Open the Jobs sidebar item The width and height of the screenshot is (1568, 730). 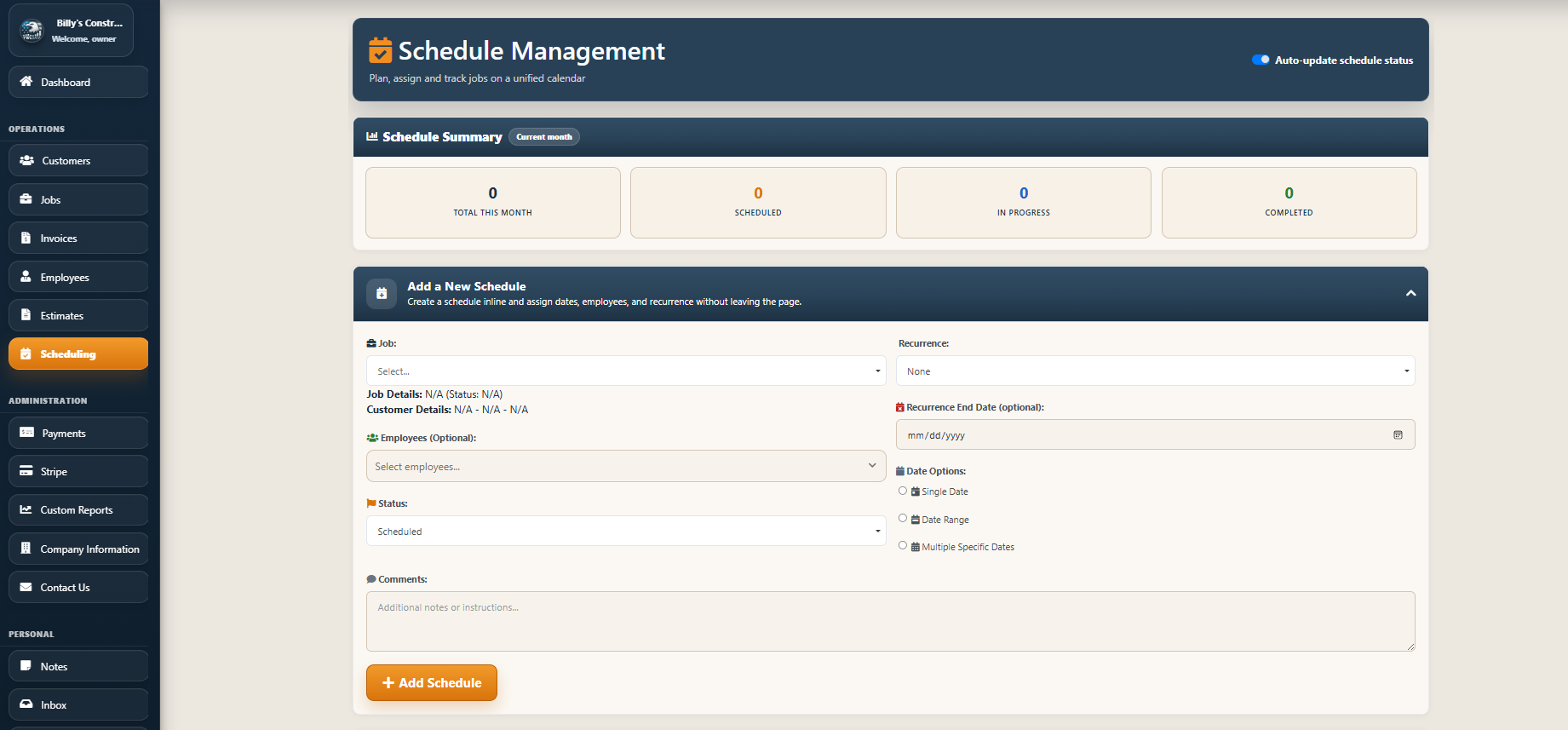78,199
